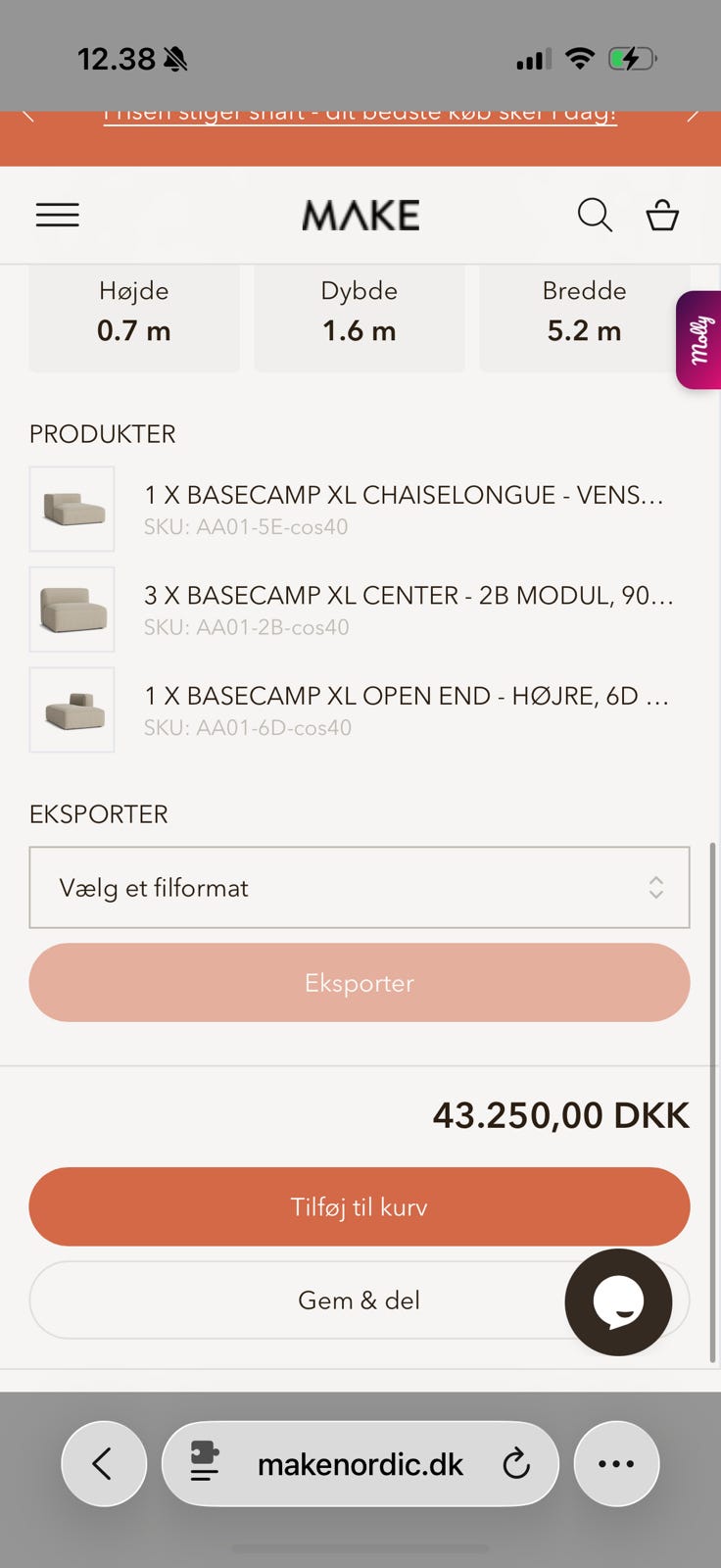This screenshot has height=1568, width=721.
Task: Reload the page with refresh icon
Action: click(516, 1464)
